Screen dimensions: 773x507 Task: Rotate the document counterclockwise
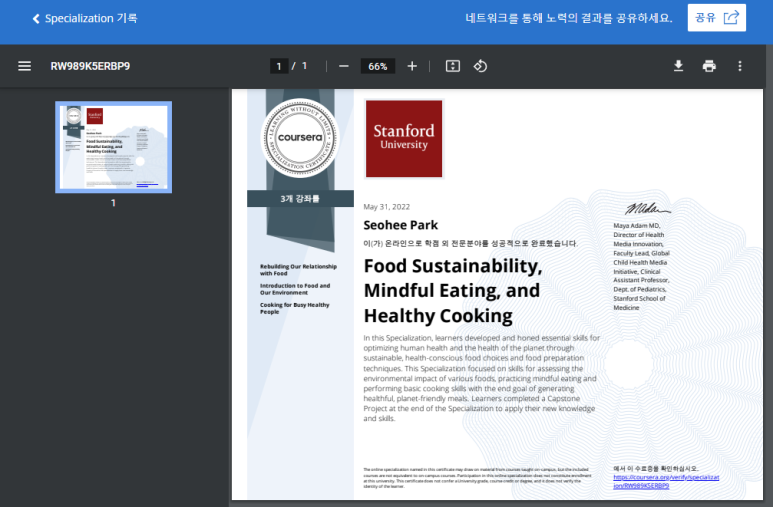tap(480, 66)
